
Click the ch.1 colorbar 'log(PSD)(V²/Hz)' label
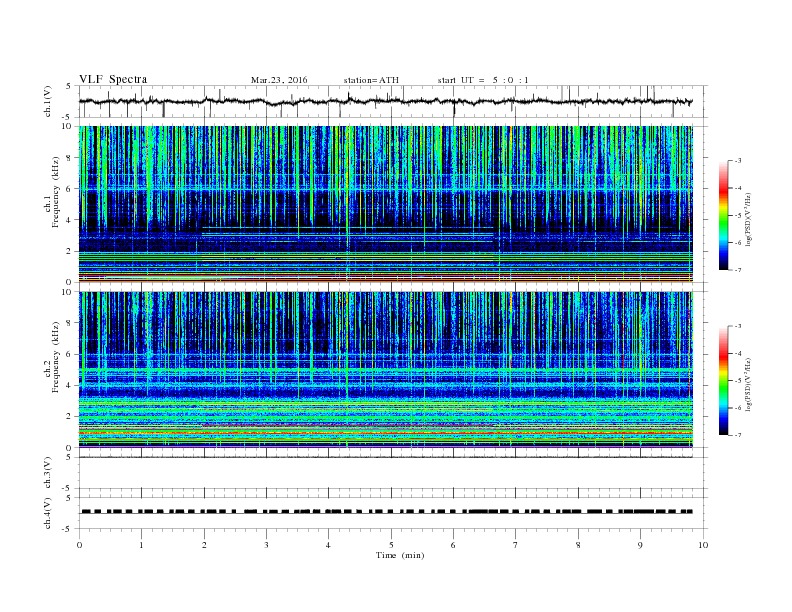(748, 219)
